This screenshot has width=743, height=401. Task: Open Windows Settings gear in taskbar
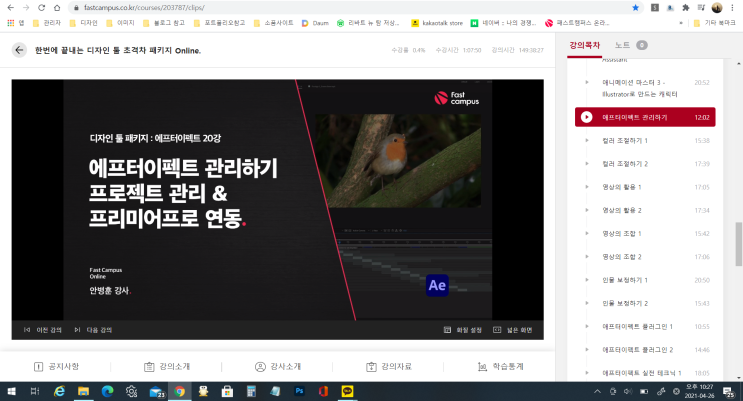pyautogui.click(x=131, y=392)
